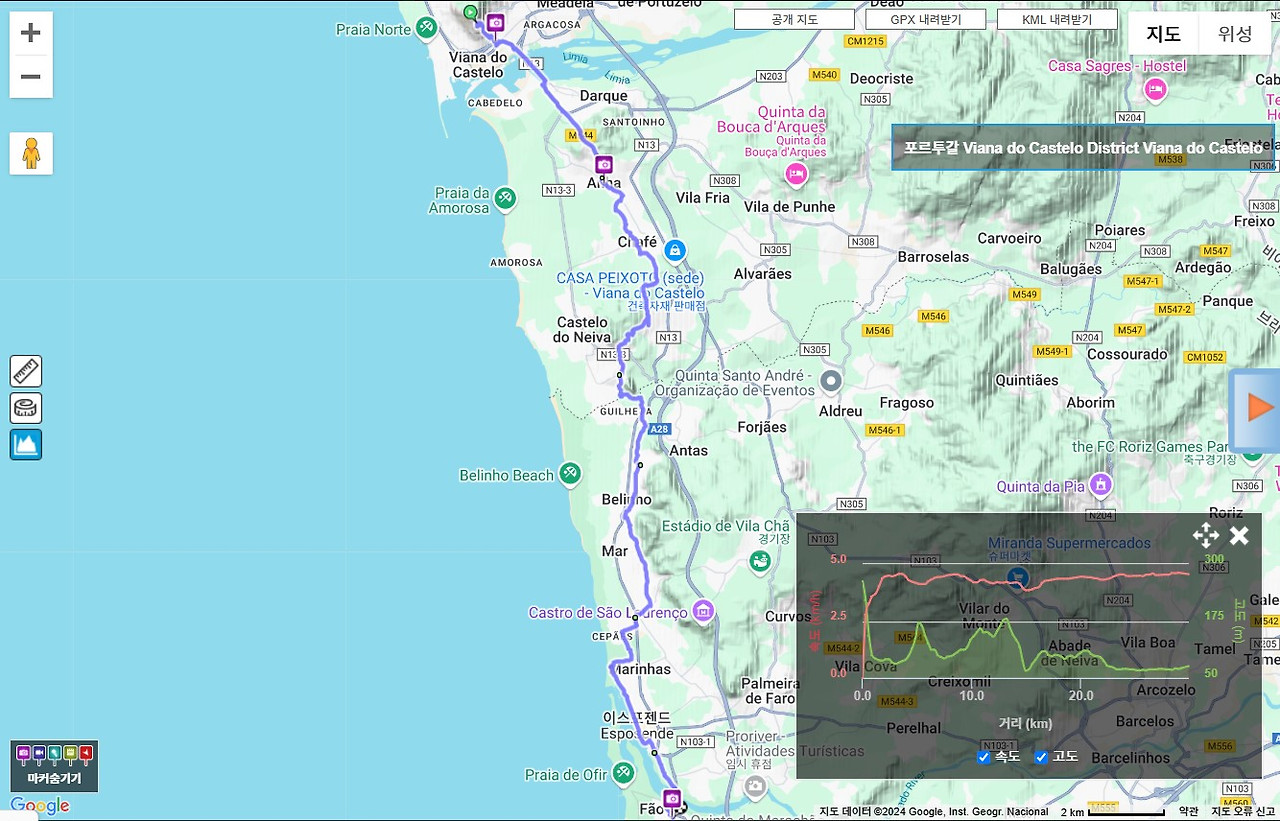
Task: Click the 'Palmeira de Faro' label
Action: pos(770,691)
